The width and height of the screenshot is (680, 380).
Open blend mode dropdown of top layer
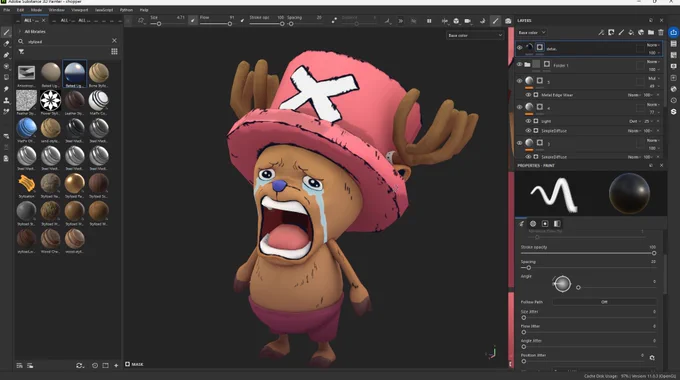point(654,45)
